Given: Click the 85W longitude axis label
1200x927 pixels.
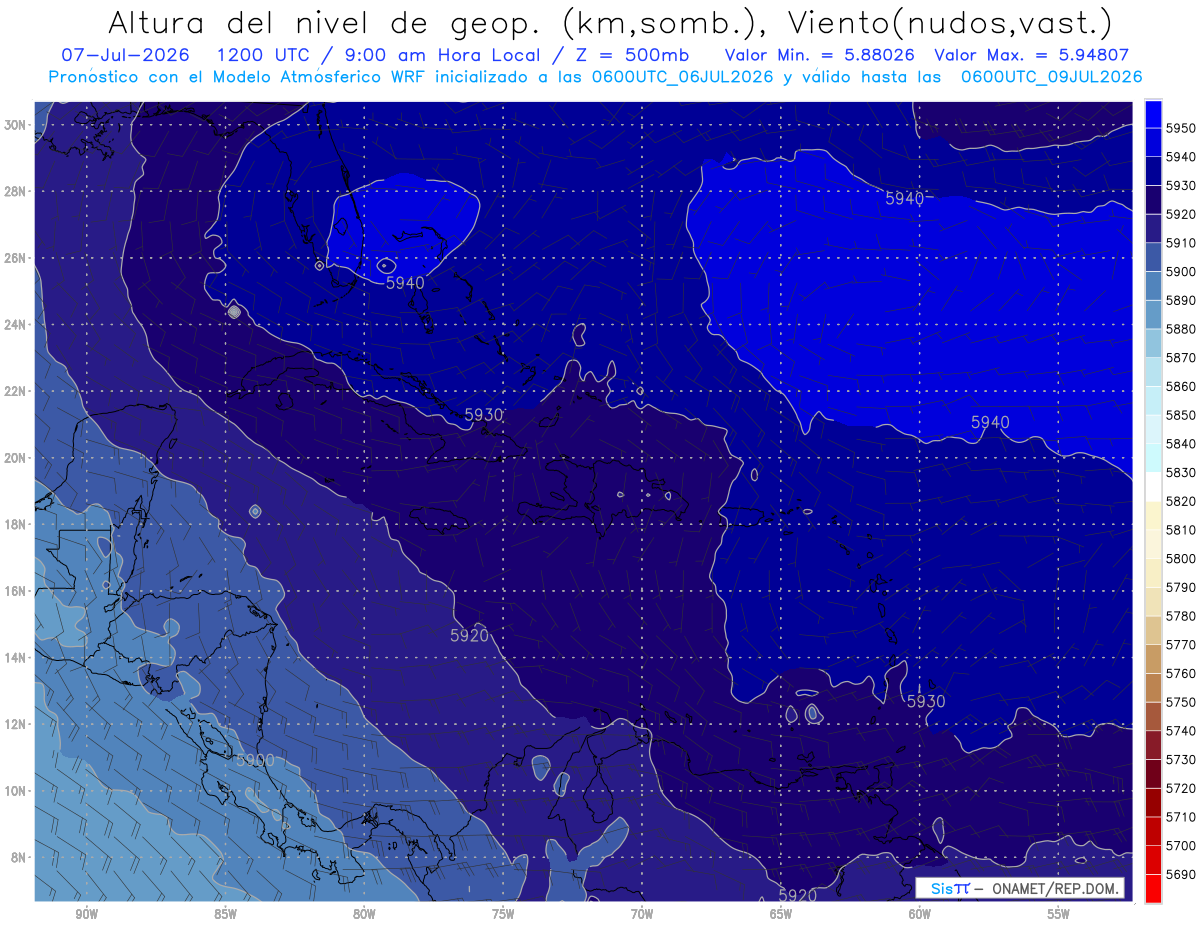Looking at the screenshot, I should point(225,914).
